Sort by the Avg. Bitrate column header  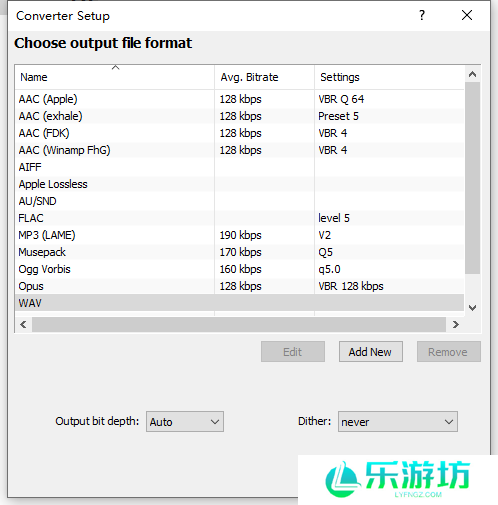pos(264,77)
